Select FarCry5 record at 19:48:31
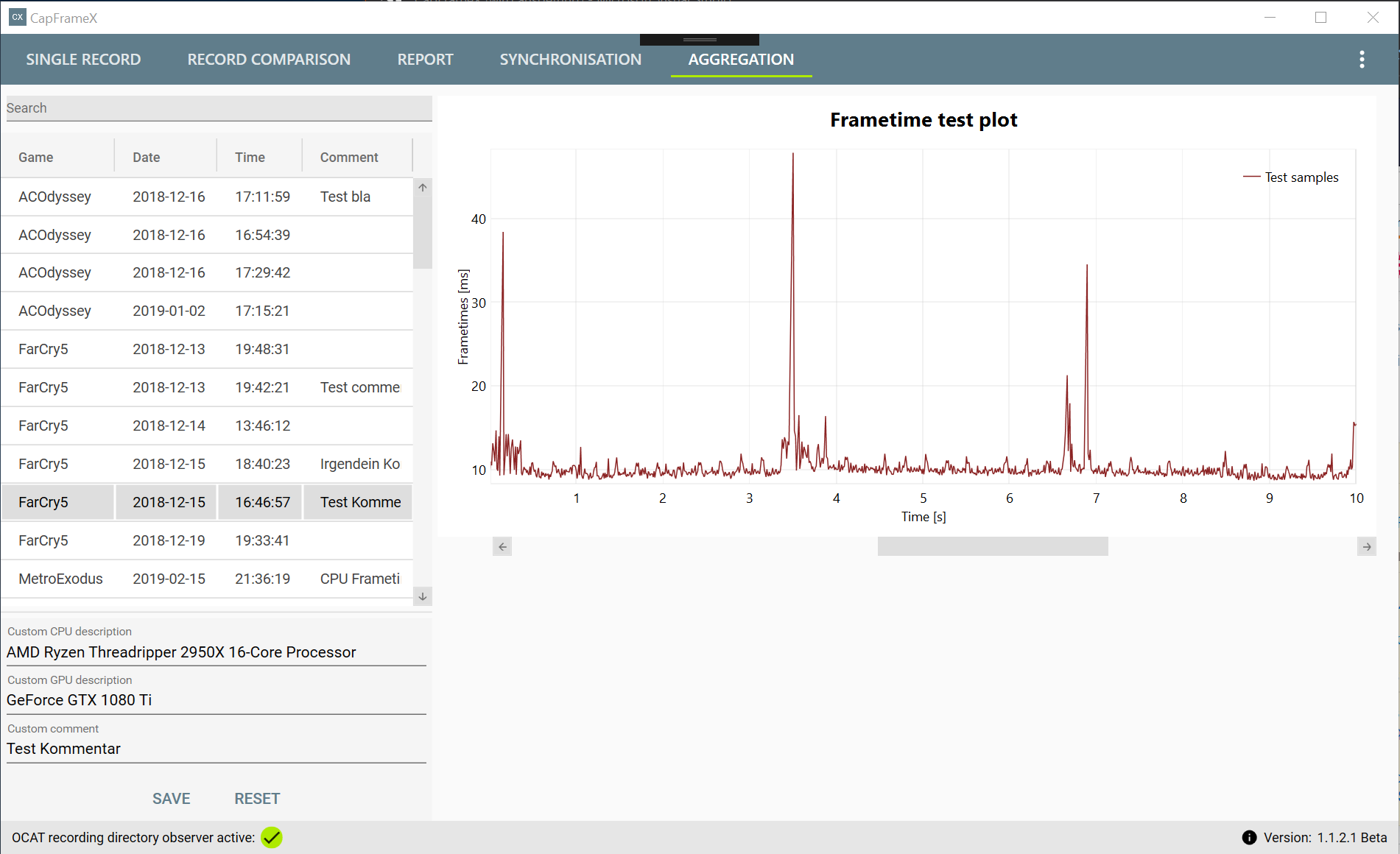Image resolution: width=1400 pixels, height=854 pixels. [x=207, y=349]
